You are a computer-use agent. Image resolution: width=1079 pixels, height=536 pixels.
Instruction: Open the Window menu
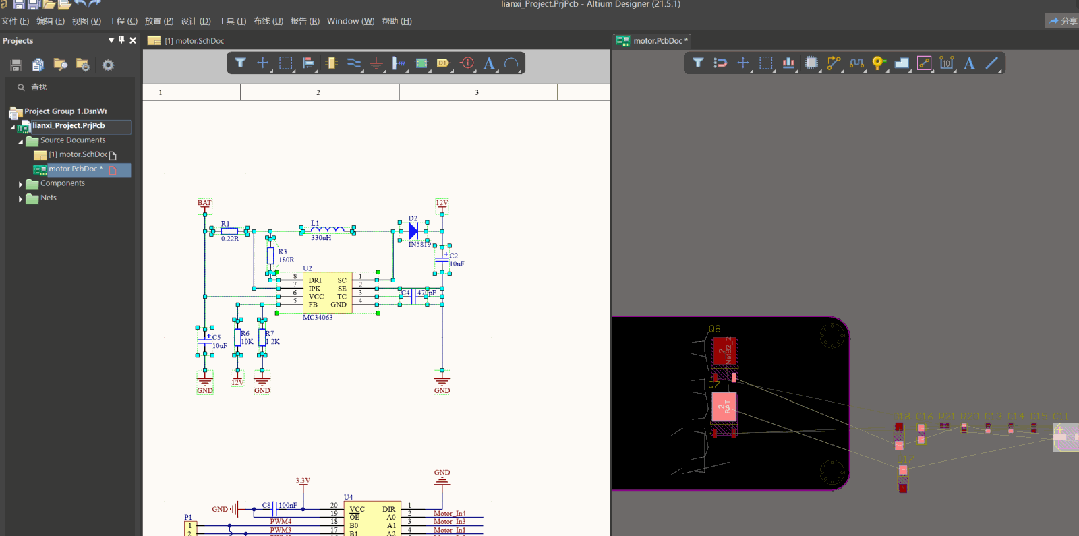350,21
